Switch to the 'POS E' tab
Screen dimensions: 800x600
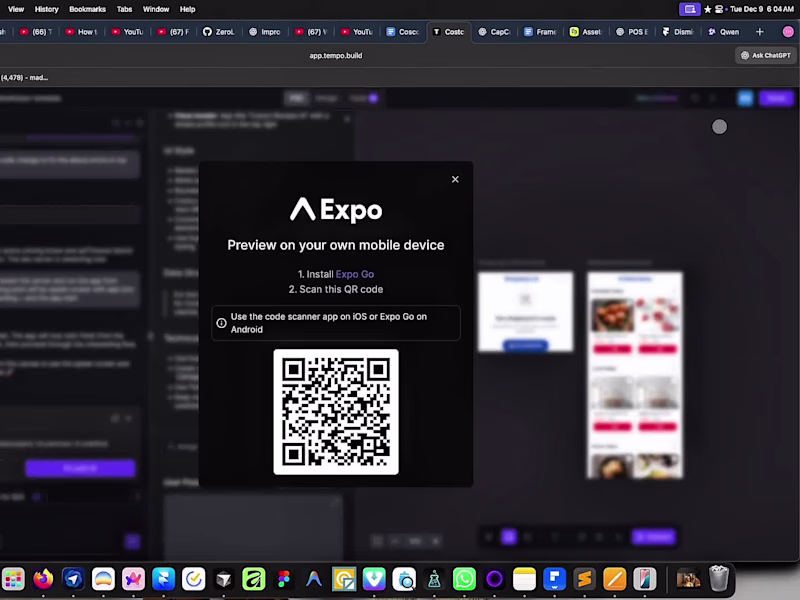633,32
